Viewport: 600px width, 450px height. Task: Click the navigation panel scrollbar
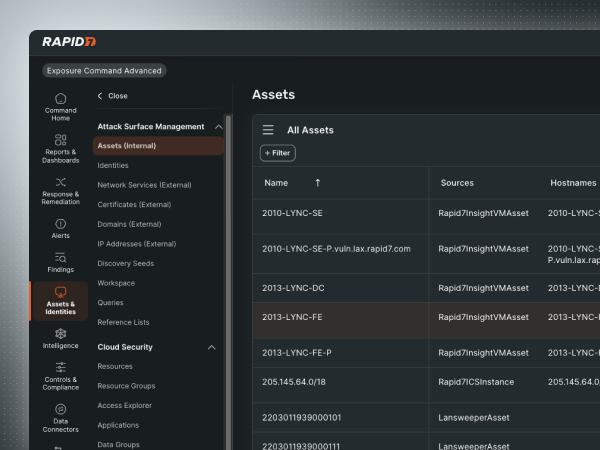pyautogui.click(x=228, y=250)
